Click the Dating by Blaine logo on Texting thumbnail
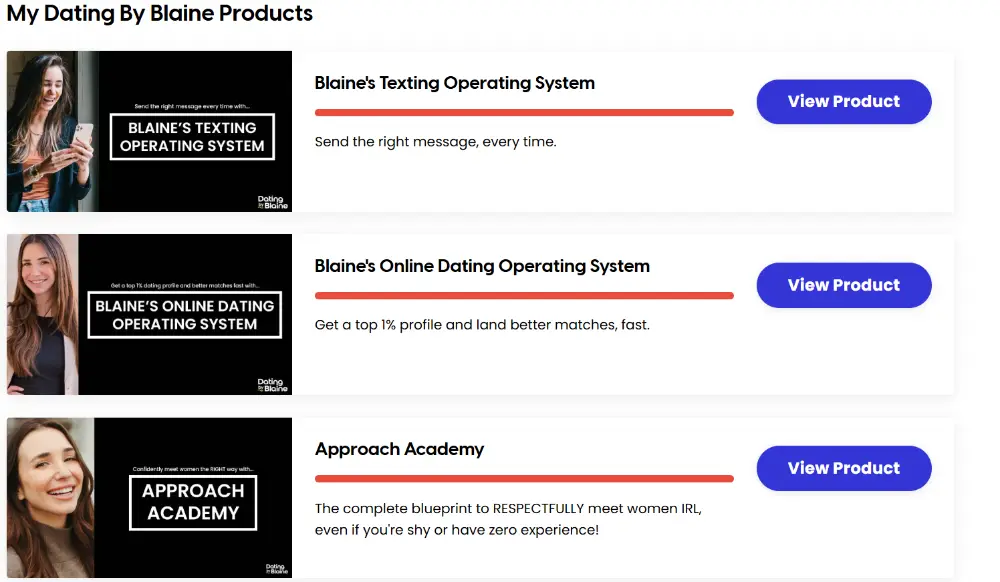The width and height of the screenshot is (1000, 582). pos(272,202)
